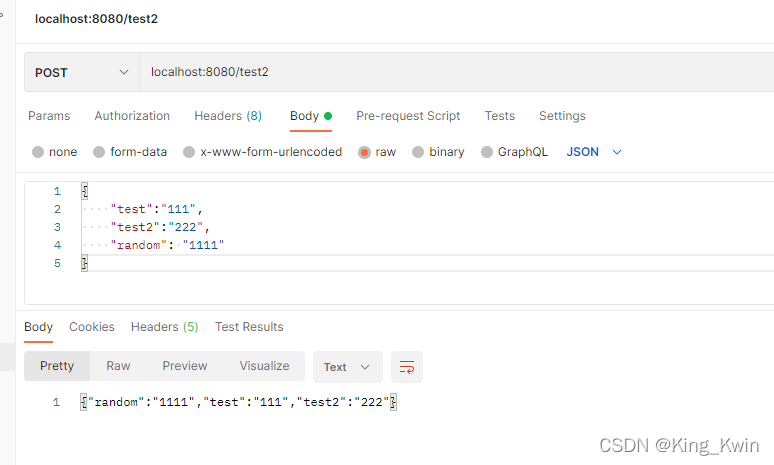This screenshot has height=465, width=774.
Task: Click the green Body indicator dot
Action: pyautogui.click(x=328, y=116)
